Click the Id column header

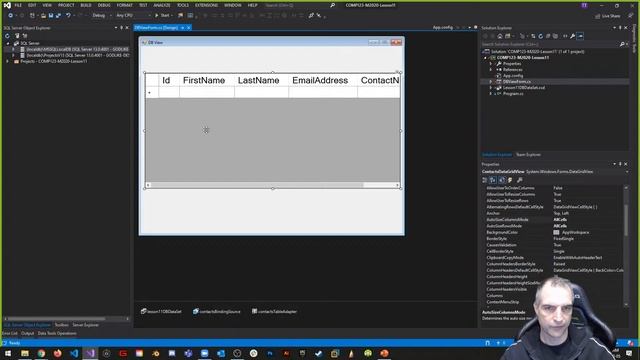tap(169, 80)
